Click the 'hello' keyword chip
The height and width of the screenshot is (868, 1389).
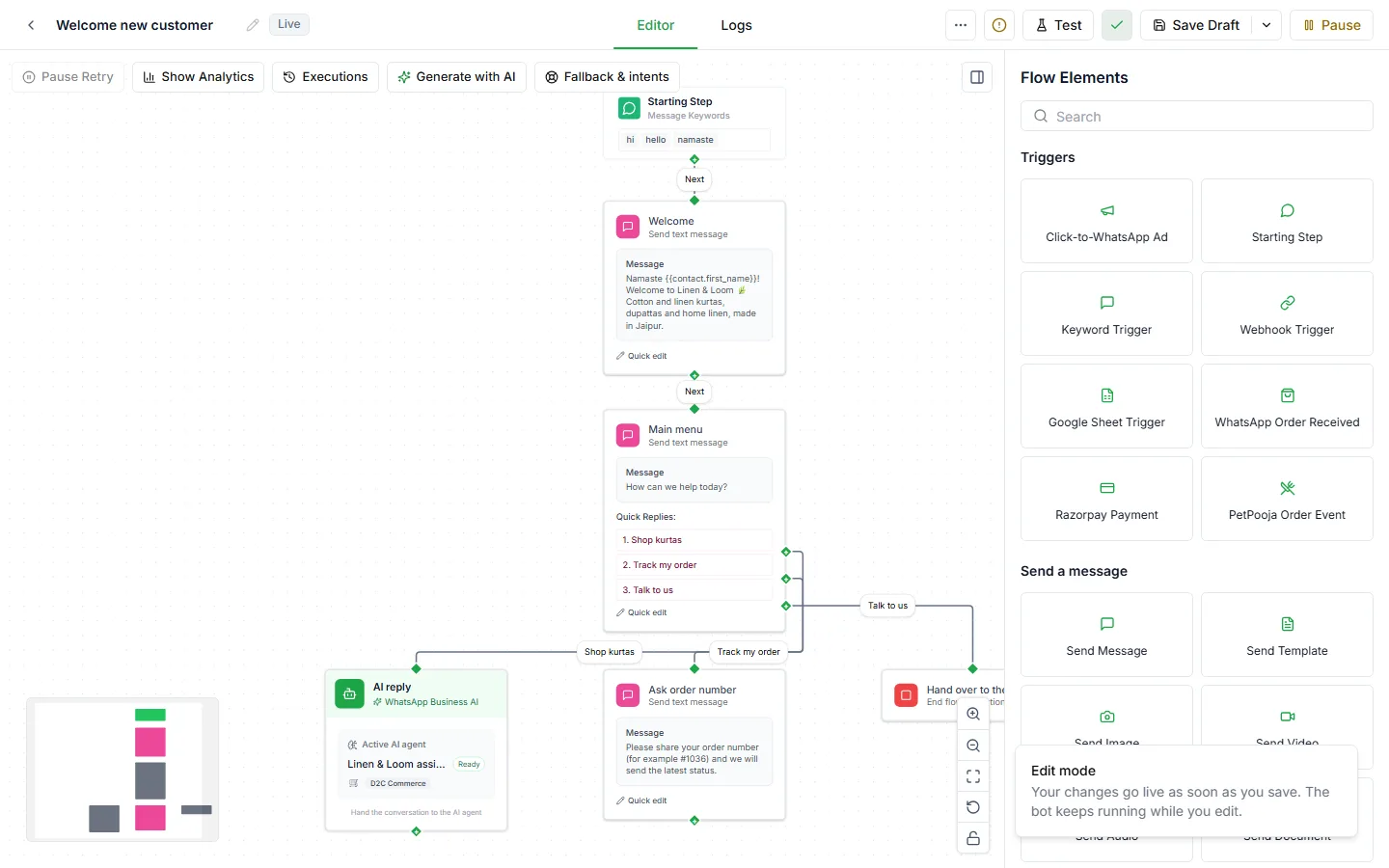(656, 140)
